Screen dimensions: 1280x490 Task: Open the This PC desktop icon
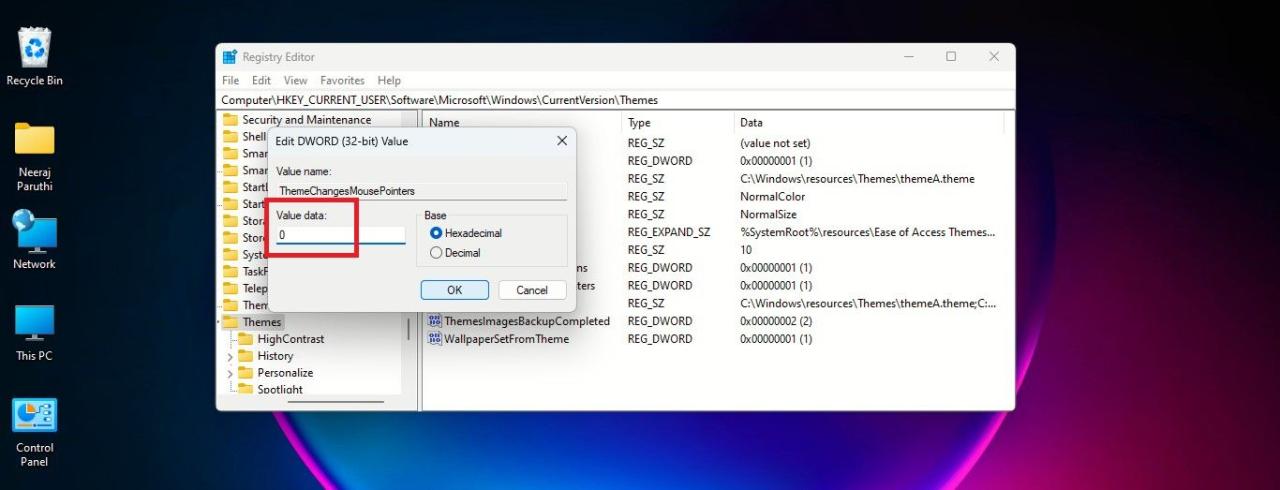point(35,323)
